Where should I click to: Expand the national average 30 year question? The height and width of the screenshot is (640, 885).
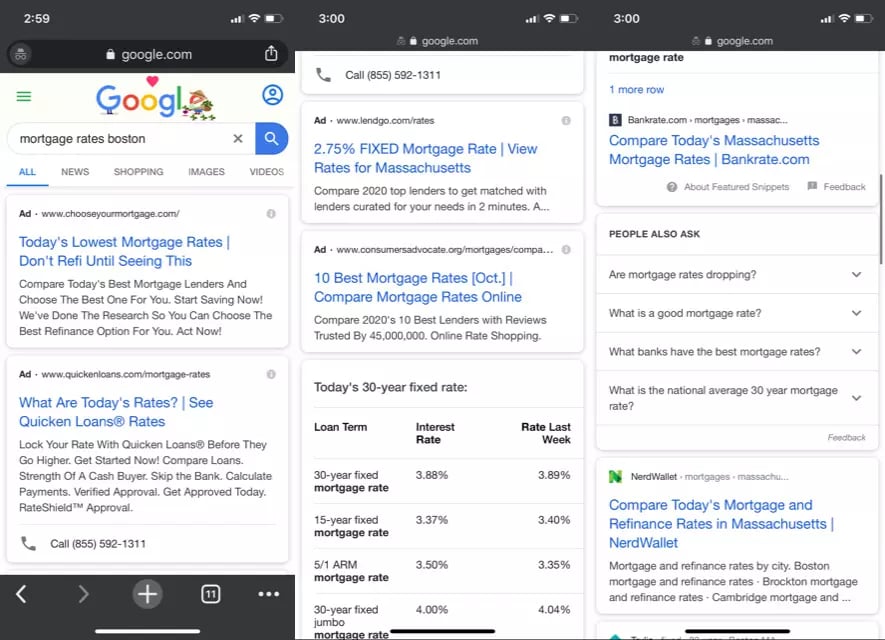click(x=737, y=398)
